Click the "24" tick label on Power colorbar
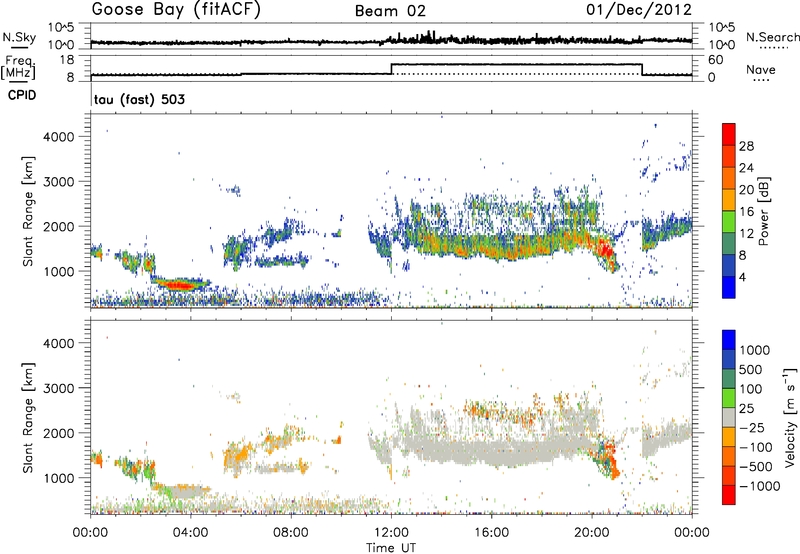 [x=746, y=168]
